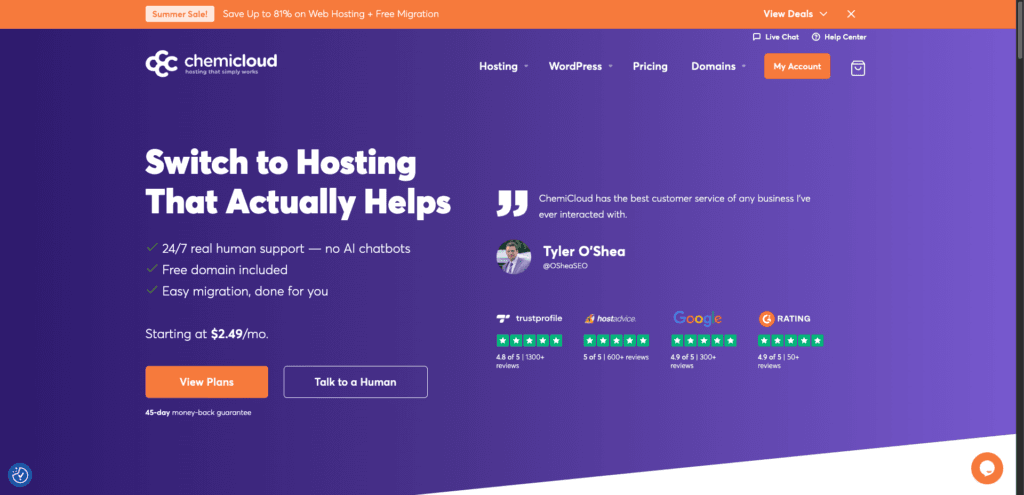1024x495 pixels.
Task: Click the large quotation mark icon
Action: coord(512,203)
